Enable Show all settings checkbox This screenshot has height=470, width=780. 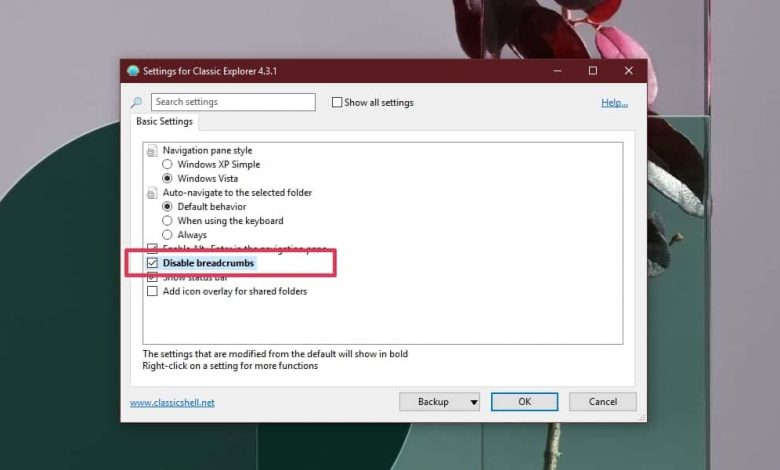tap(337, 102)
